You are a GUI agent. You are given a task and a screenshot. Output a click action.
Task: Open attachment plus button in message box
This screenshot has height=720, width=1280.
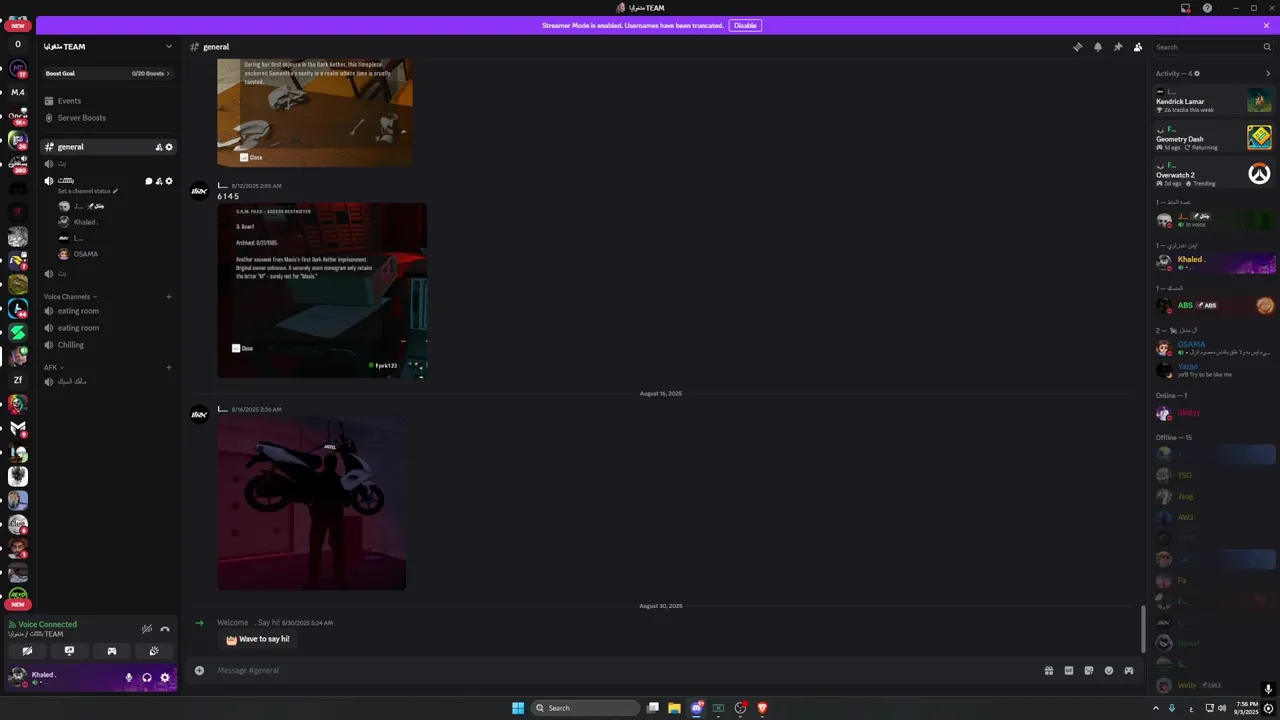pos(199,670)
